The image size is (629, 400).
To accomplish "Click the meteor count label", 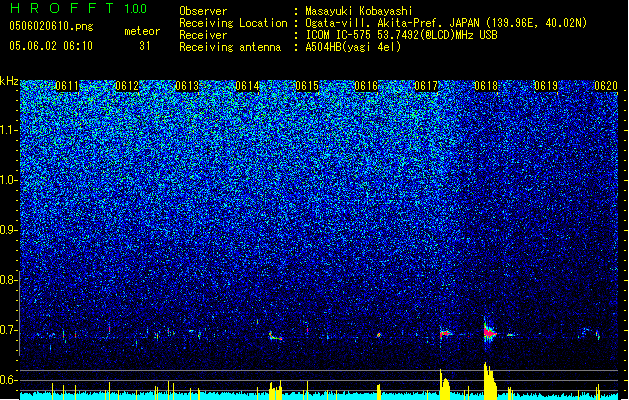I will point(142,31).
